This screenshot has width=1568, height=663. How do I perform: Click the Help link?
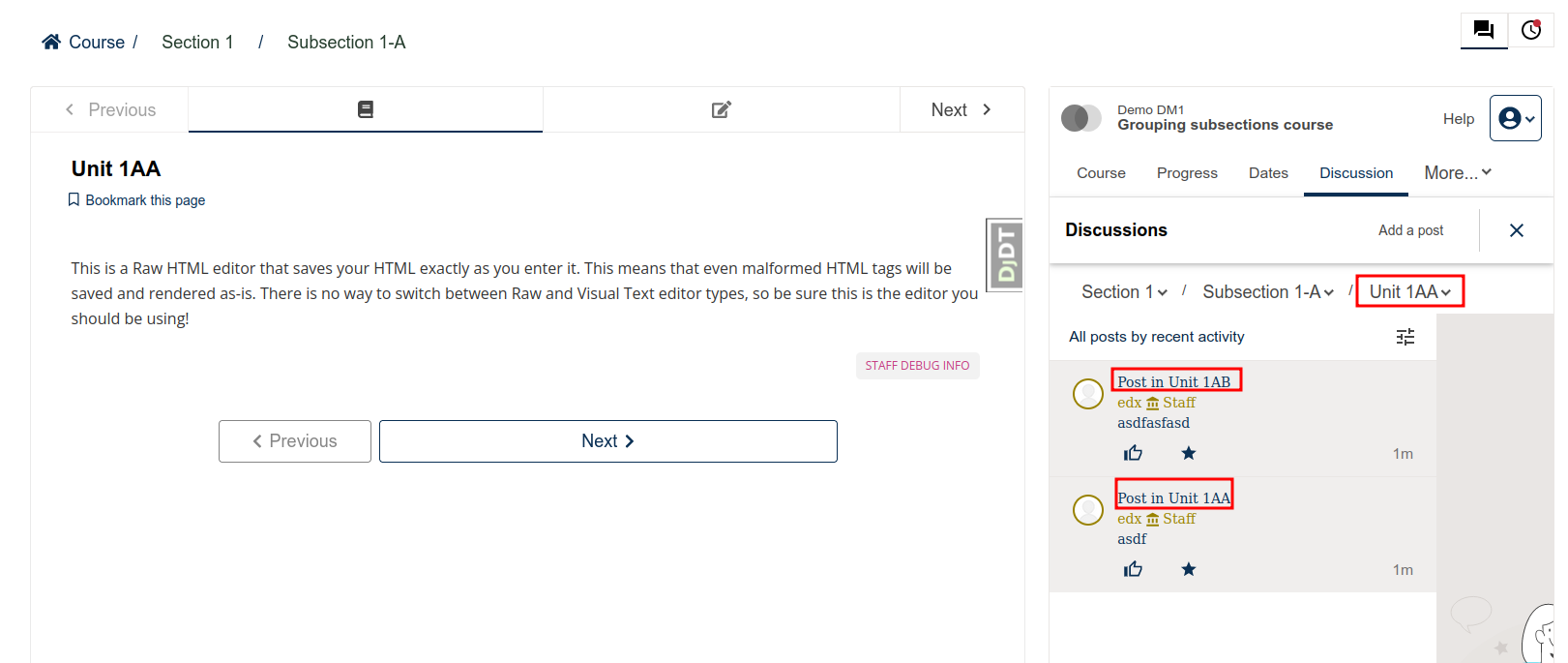tap(1459, 119)
